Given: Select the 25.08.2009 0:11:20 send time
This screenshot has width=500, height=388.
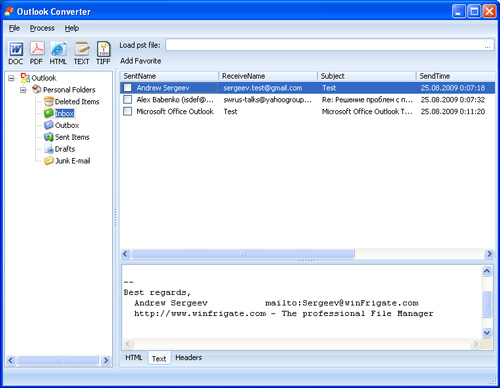Looking at the screenshot, I should point(453,112).
